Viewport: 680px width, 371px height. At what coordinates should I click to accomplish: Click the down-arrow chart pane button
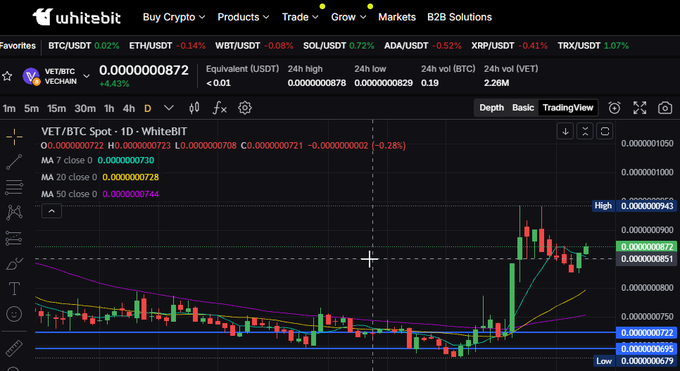566,131
